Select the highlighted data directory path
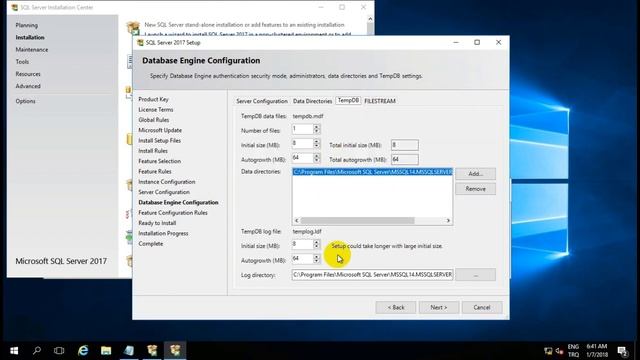The height and width of the screenshot is (360, 640). click(x=372, y=172)
